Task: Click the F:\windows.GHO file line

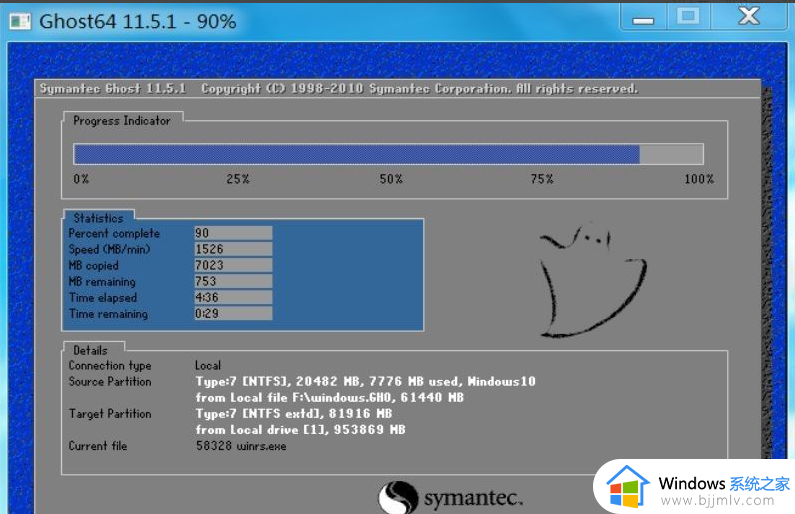Action: [330, 397]
